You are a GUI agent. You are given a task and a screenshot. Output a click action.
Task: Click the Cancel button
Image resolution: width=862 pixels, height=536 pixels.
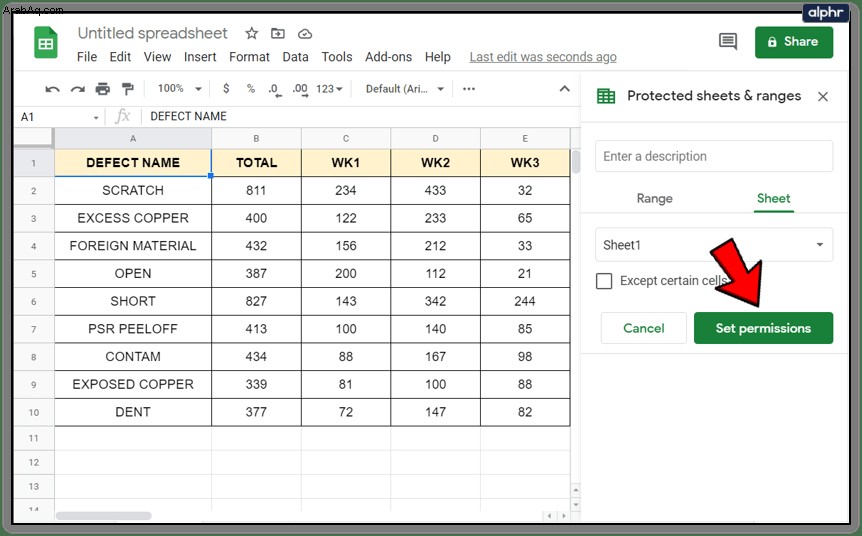click(644, 328)
